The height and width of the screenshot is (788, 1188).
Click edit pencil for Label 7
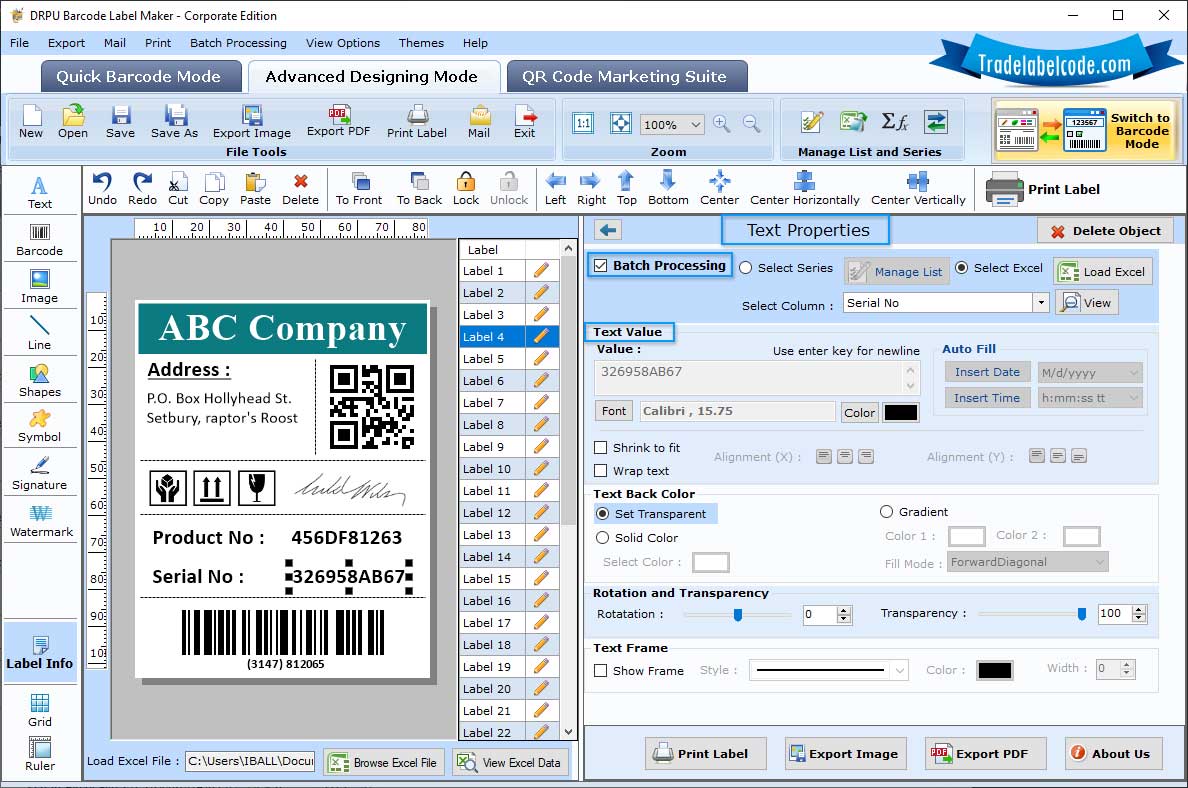point(541,402)
